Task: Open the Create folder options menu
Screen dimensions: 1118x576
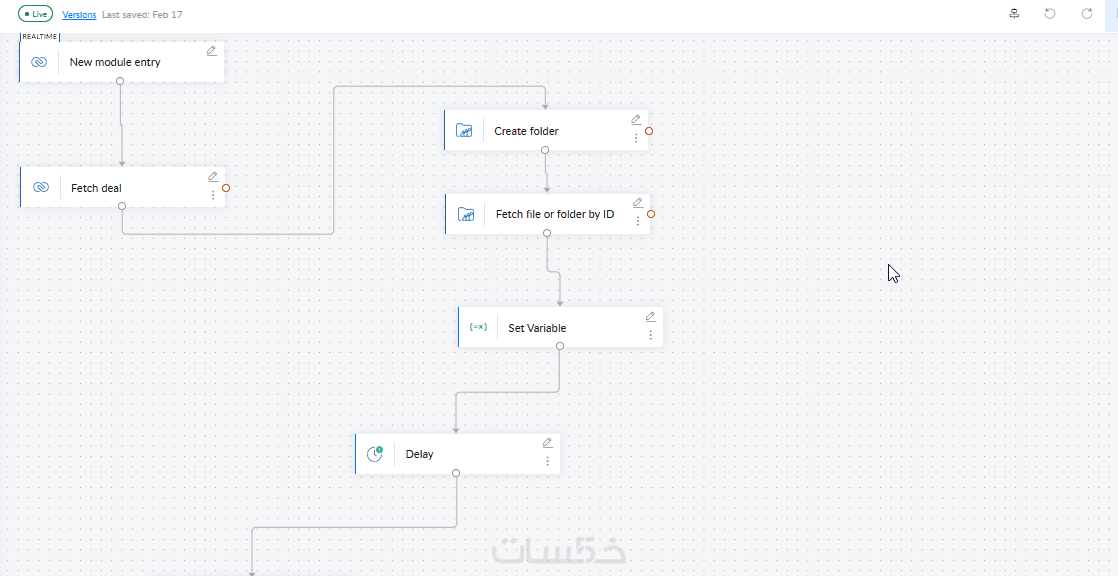Action: pyautogui.click(x=636, y=138)
